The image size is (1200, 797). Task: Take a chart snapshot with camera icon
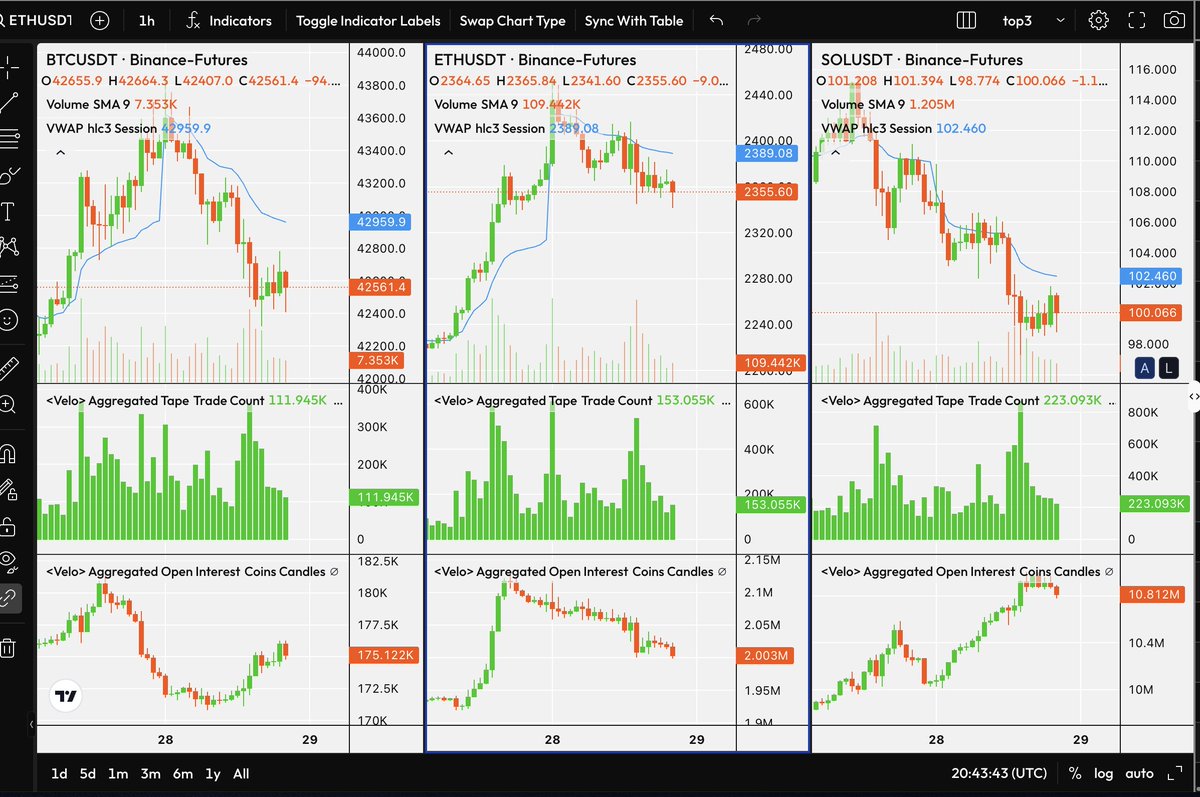(x=1173, y=20)
